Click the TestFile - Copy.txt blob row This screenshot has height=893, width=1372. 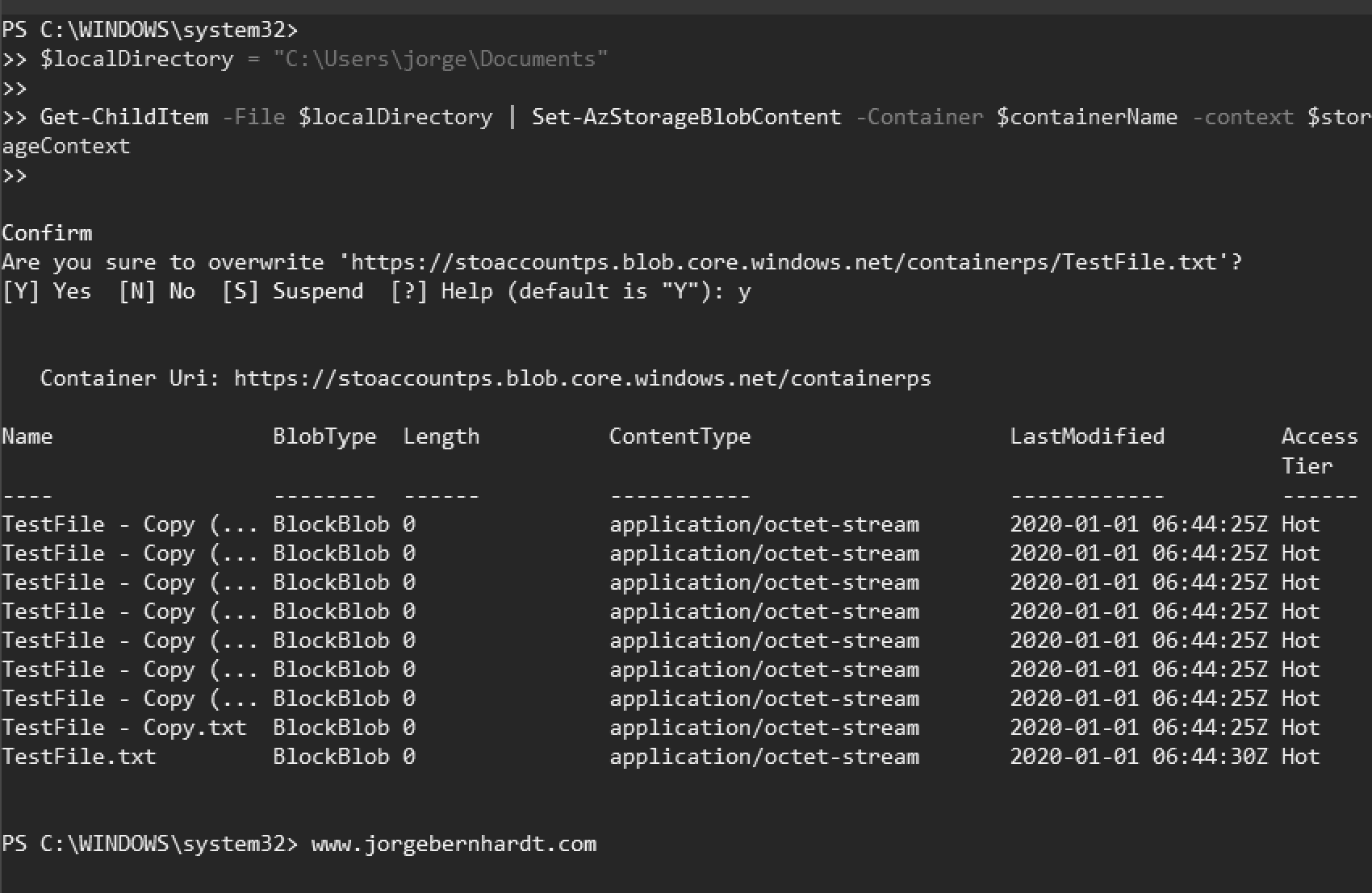point(660,728)
